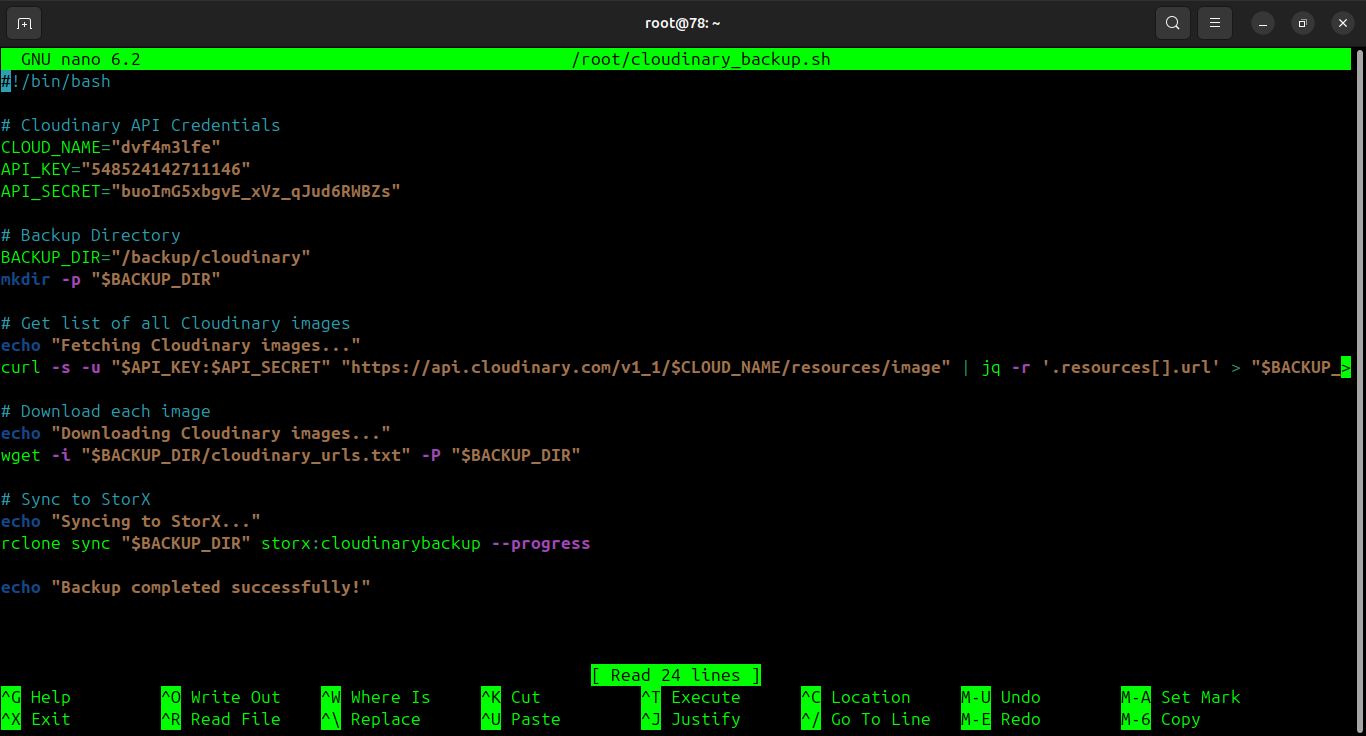Click the echo "Syncing to StorX..." line
Screen dimensions: 1366x736
[131, 521]
